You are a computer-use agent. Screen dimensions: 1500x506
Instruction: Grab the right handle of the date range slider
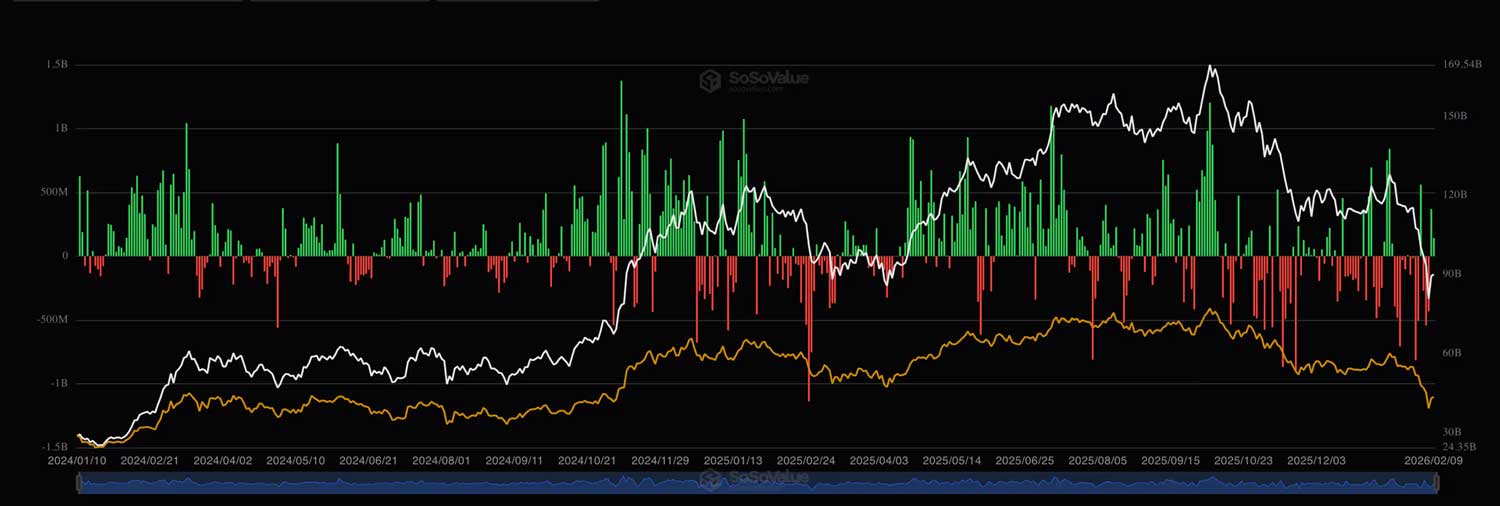pyautogui.click(x=1437, y=483)
